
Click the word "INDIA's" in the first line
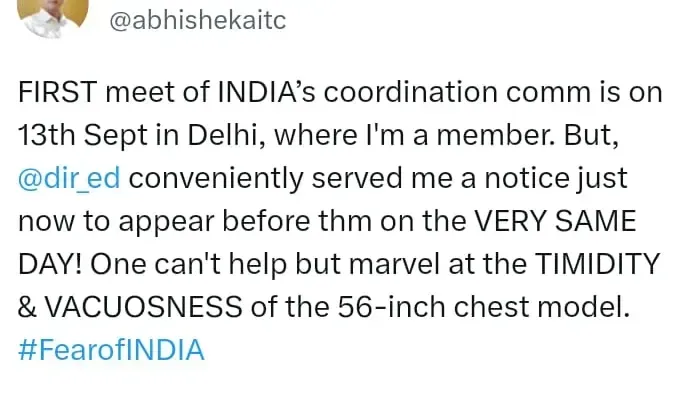(257, 91)
